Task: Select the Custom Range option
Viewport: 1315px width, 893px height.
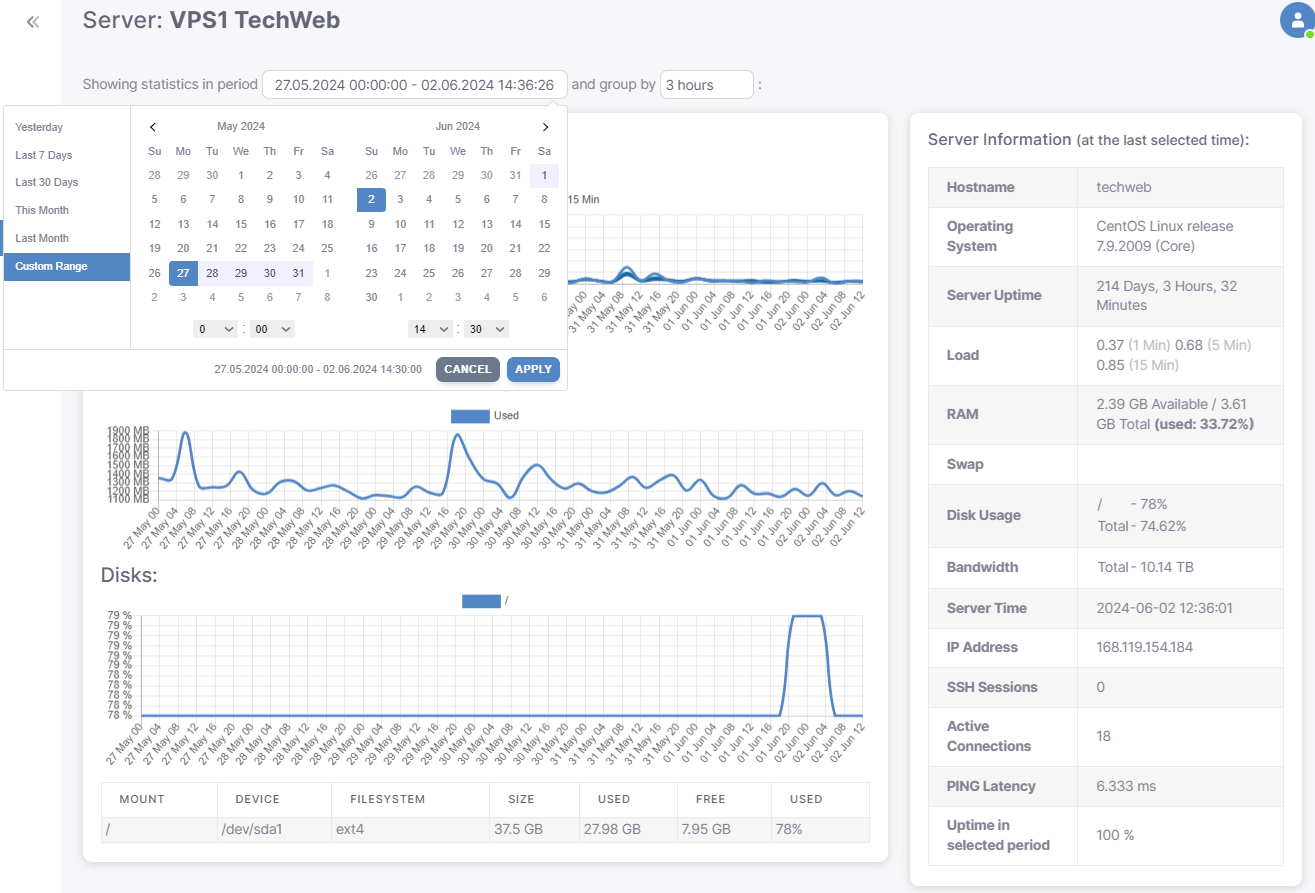Action: (67, 266)
